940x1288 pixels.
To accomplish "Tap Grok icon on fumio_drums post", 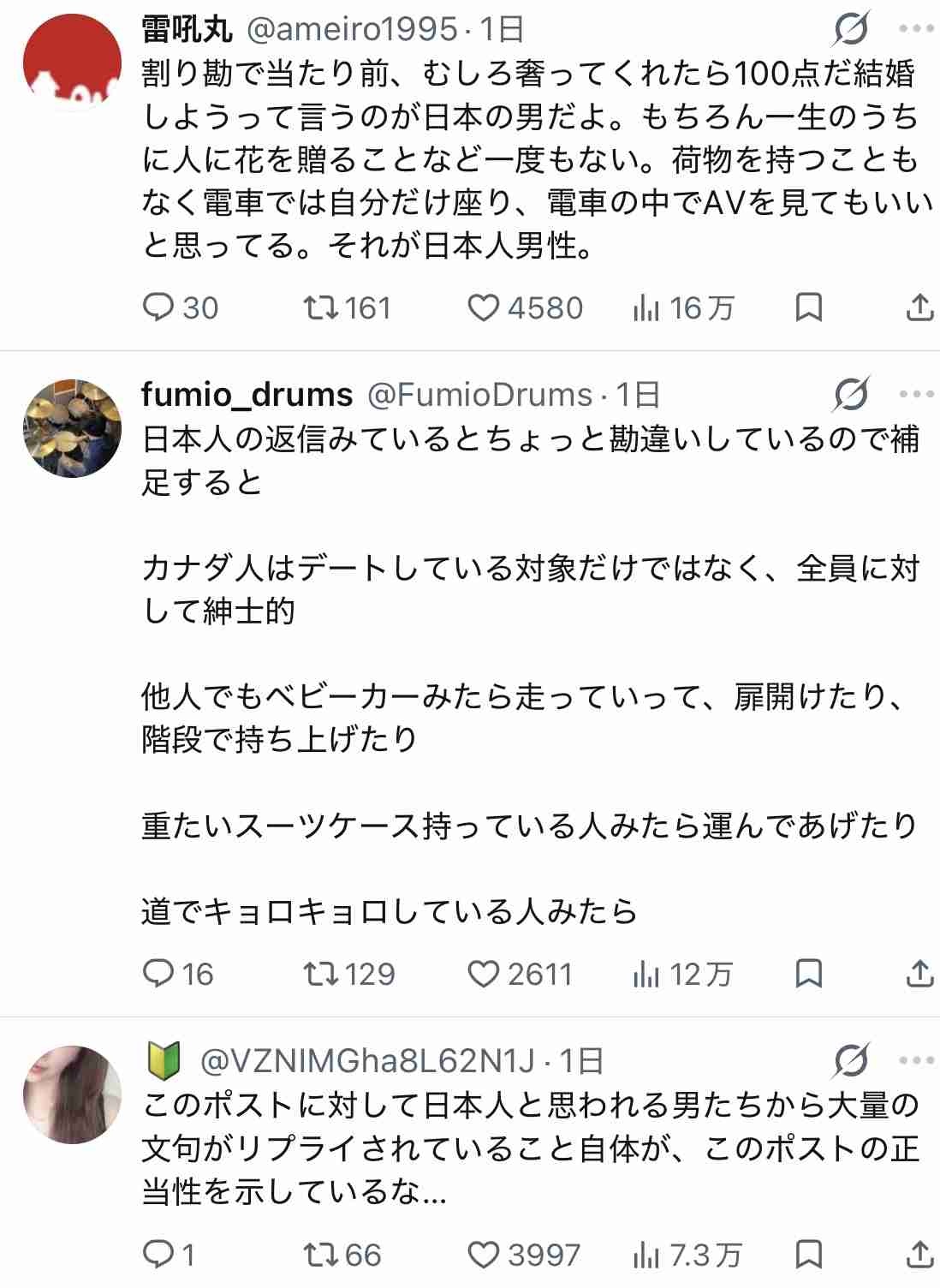I will 851,395.
